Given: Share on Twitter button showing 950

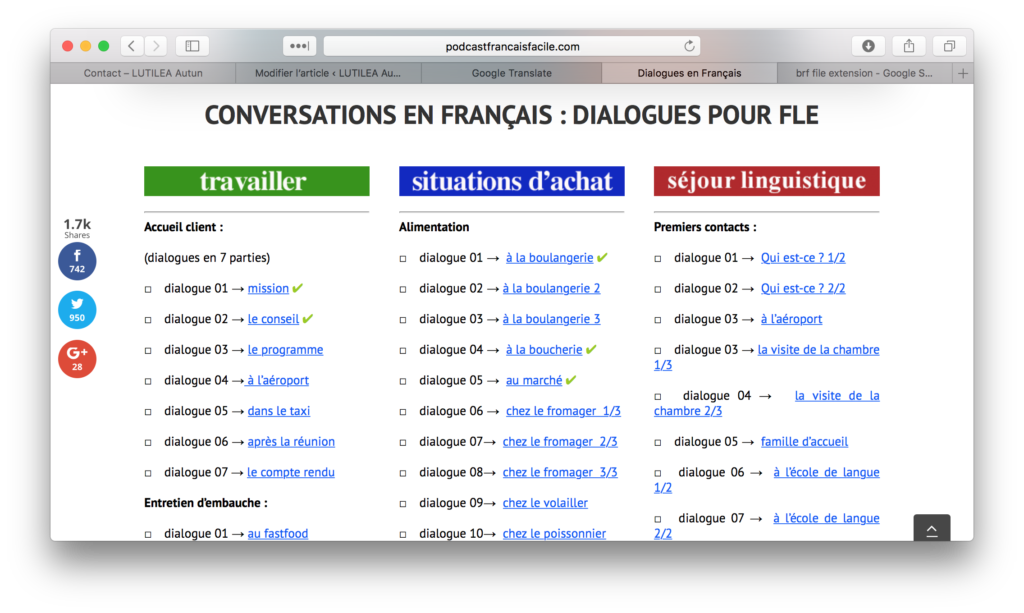Looking at the screenshot, I should [77, 310].
